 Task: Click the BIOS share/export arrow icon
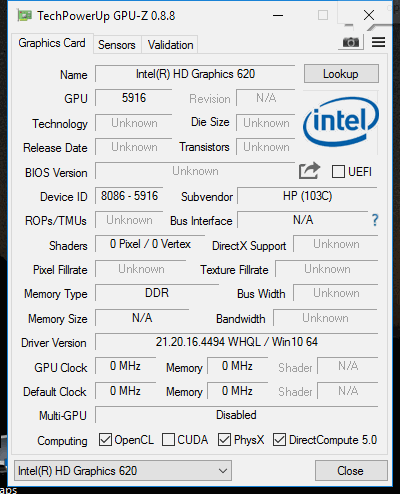pos(309,171)
